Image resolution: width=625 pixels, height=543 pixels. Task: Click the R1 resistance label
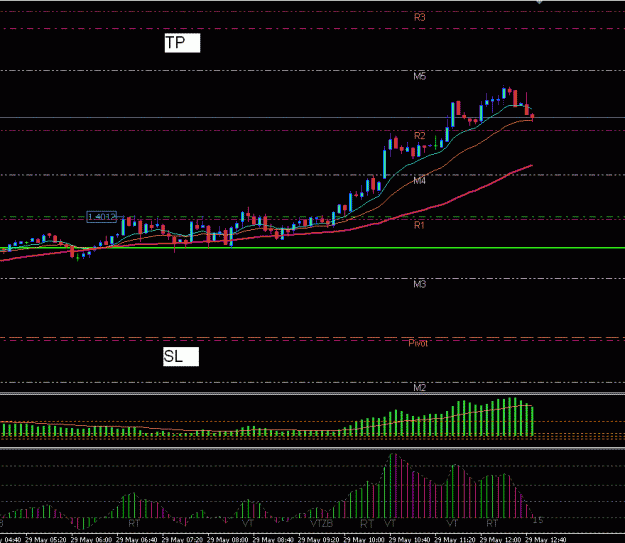(419, 225)
